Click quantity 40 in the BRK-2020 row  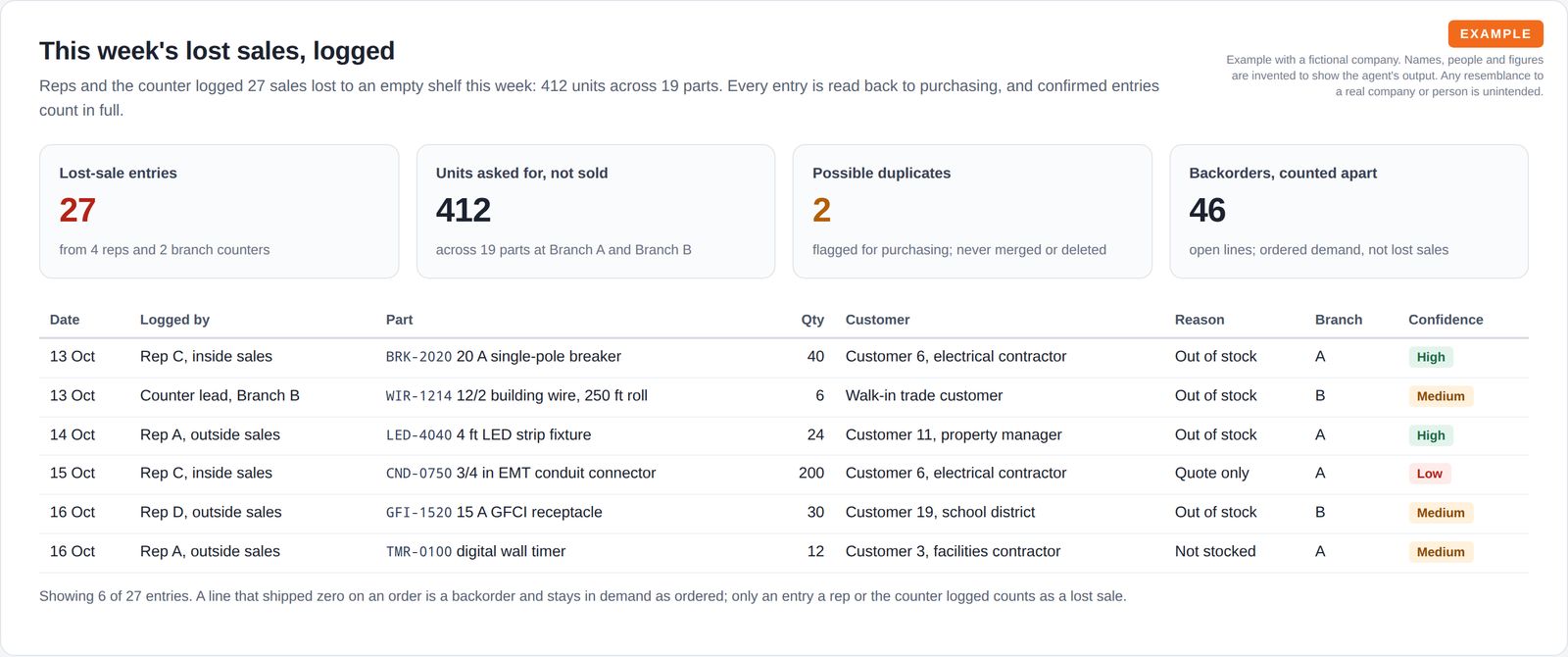click(x=815, y=356)
